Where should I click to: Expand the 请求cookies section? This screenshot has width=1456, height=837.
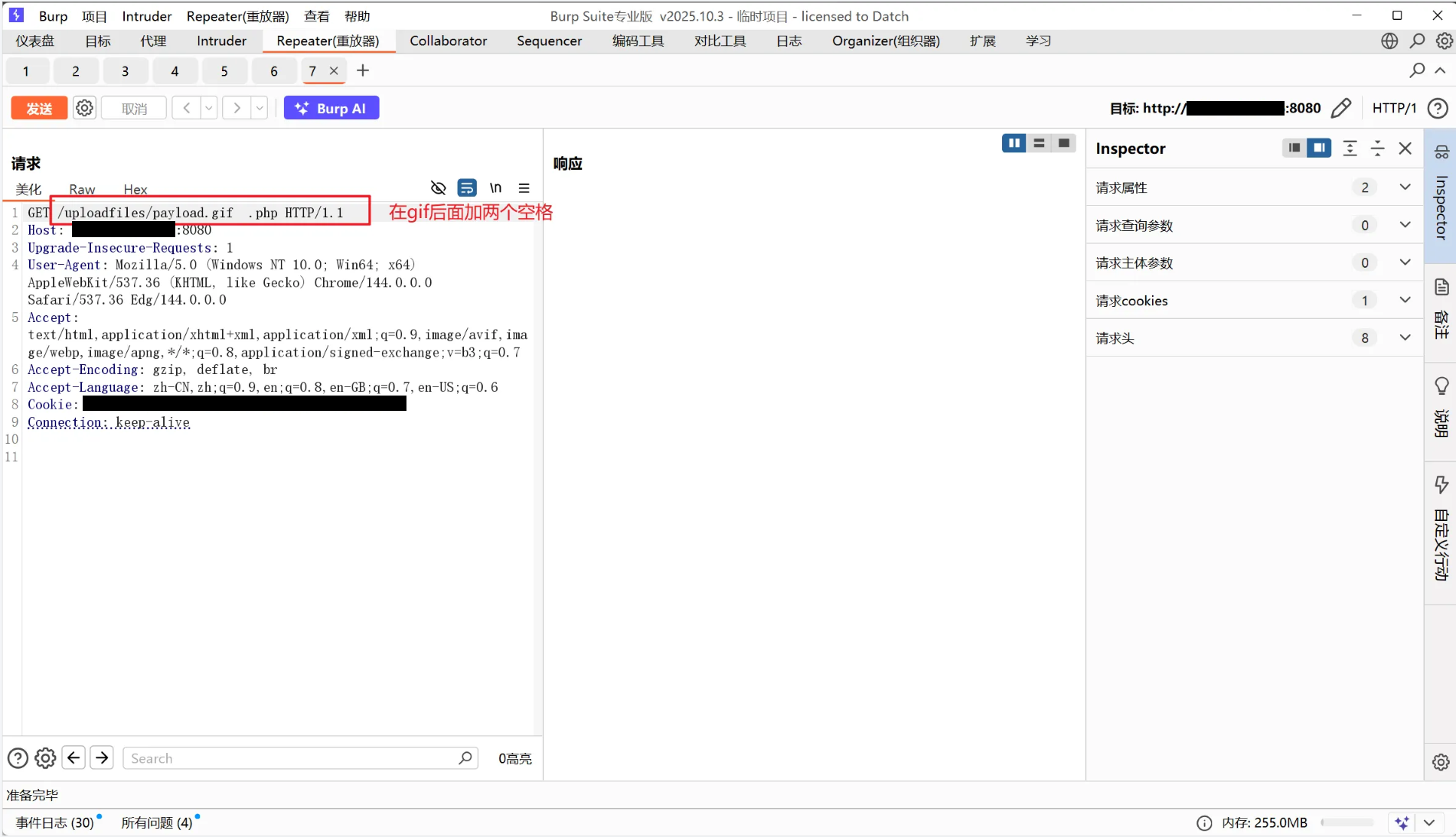coord(1254,300)
